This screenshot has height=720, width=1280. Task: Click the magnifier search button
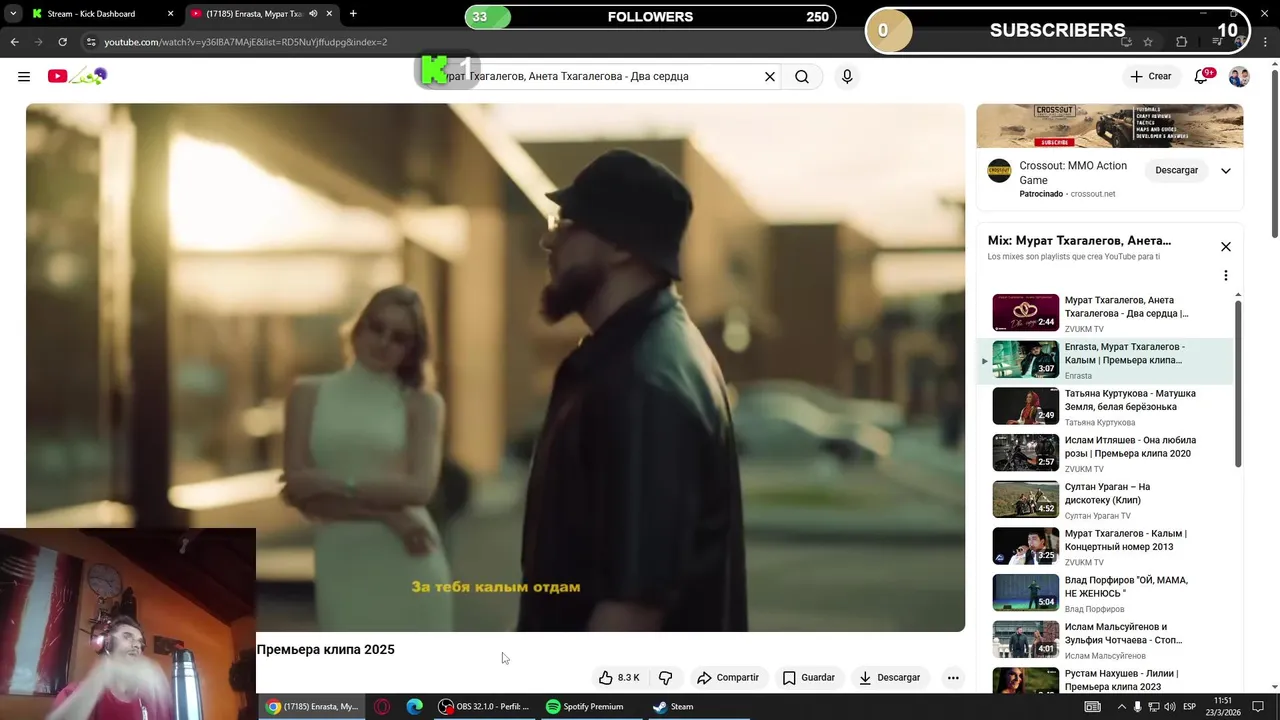[x=802, y=76]
